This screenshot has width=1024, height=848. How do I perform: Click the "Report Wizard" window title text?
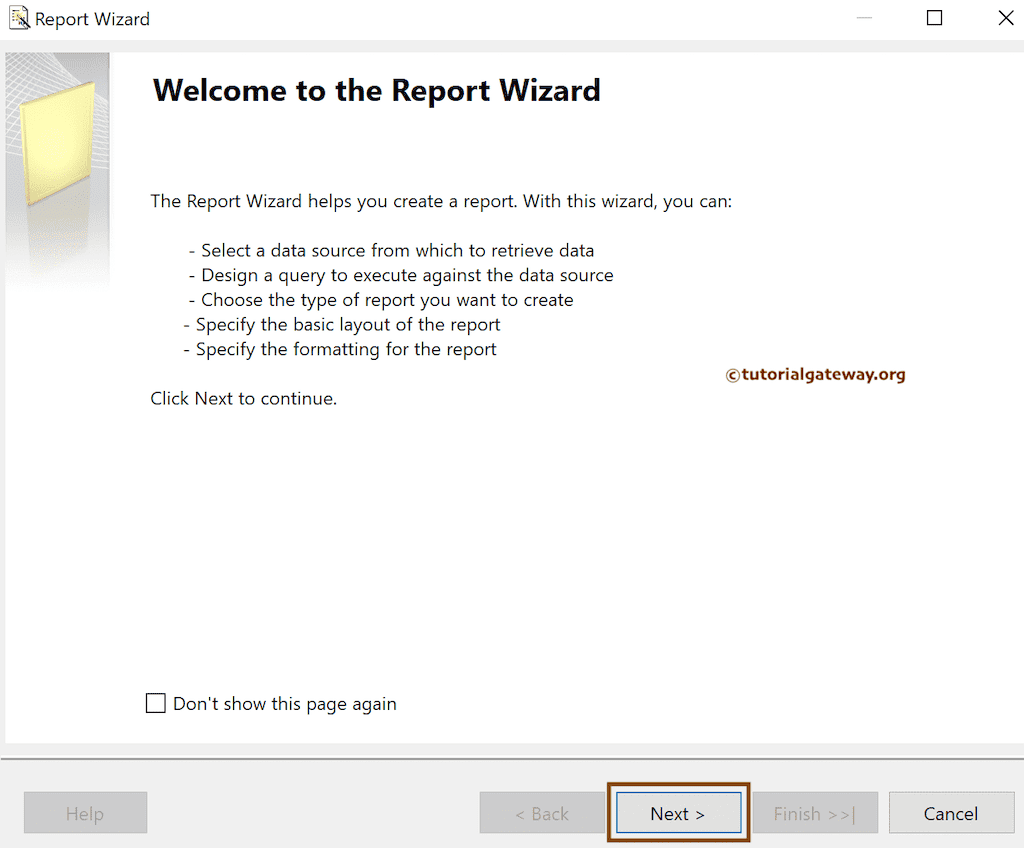[x=92, y=19]
